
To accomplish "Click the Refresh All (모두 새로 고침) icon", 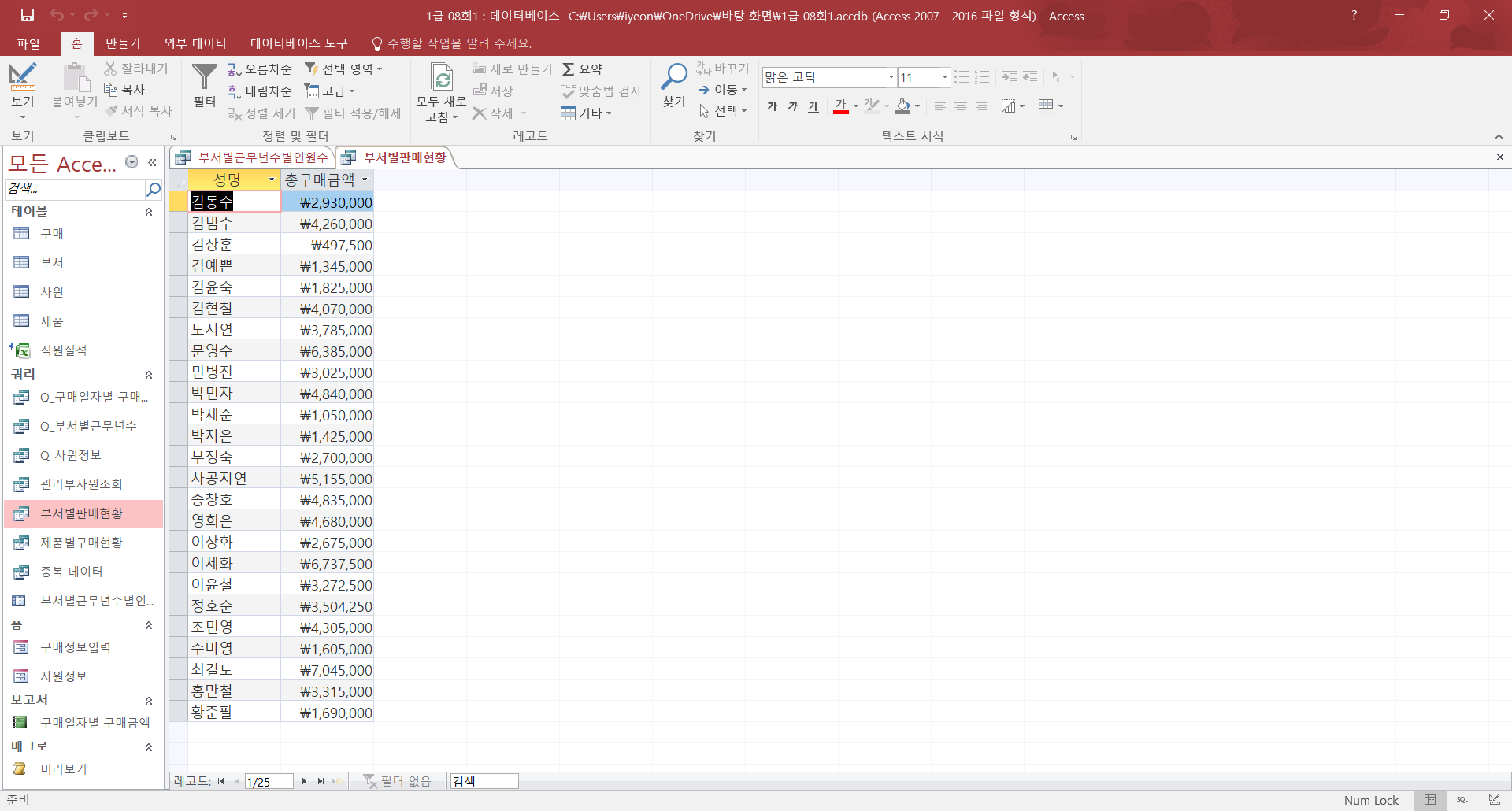I will [x=442, y=78].
